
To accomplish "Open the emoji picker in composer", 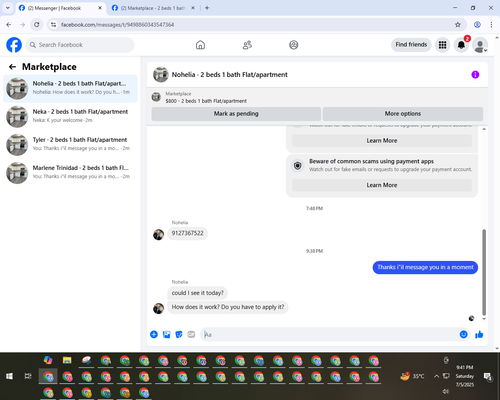I will [464, 334].
